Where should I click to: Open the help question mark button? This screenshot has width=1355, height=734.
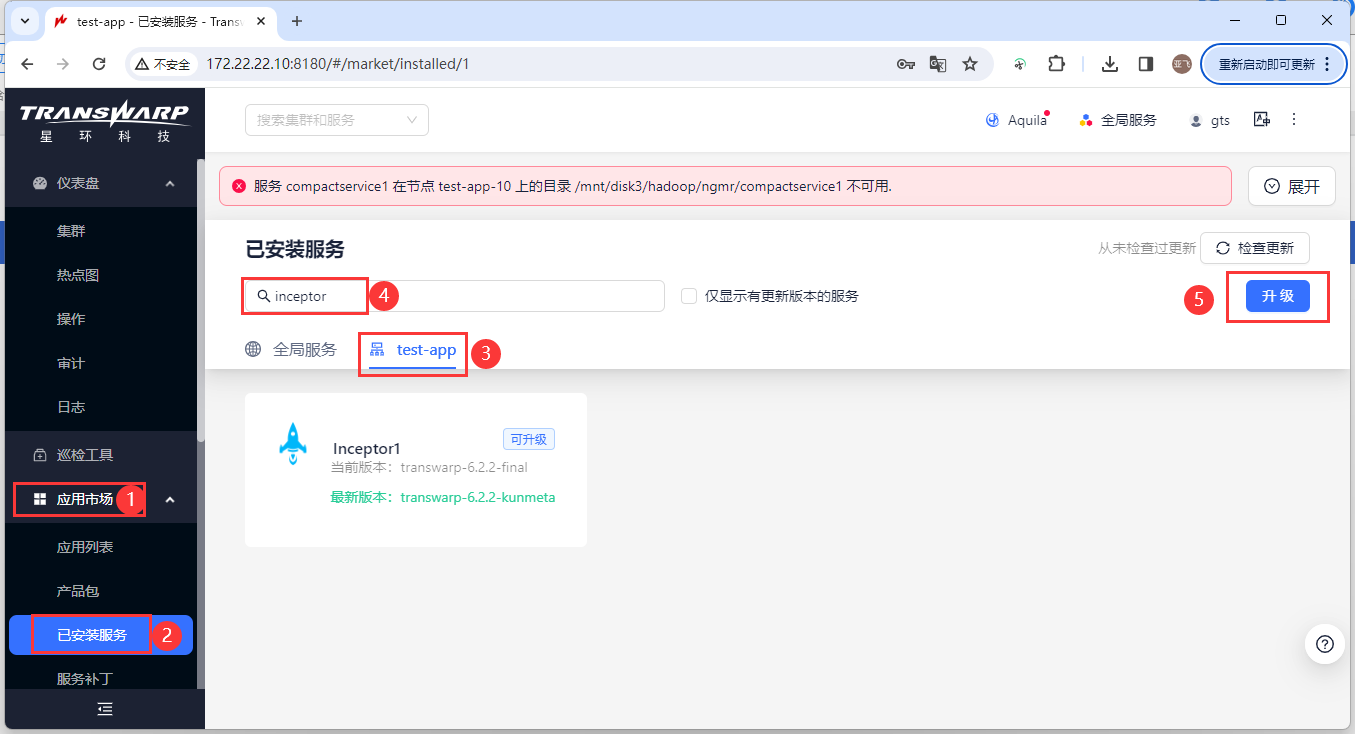click(x=1325, y=643)
